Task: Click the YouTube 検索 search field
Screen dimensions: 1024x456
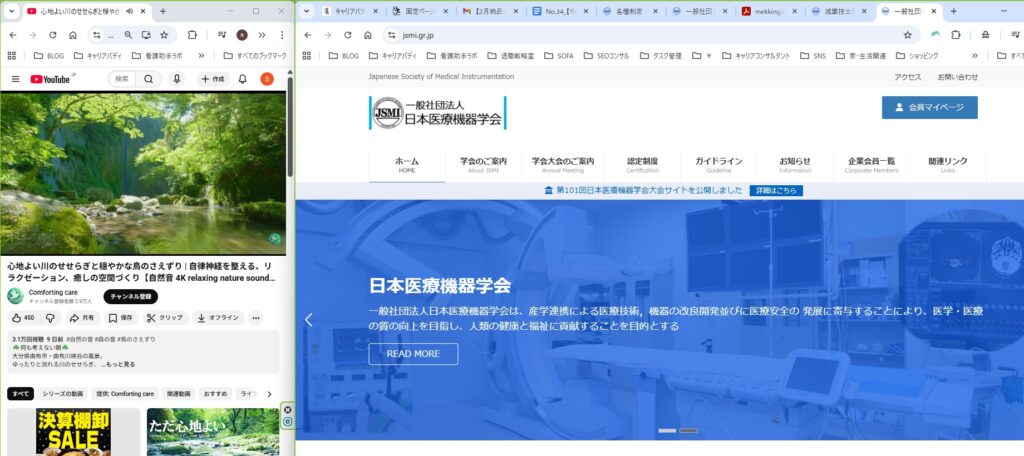Action: [123, 79]
